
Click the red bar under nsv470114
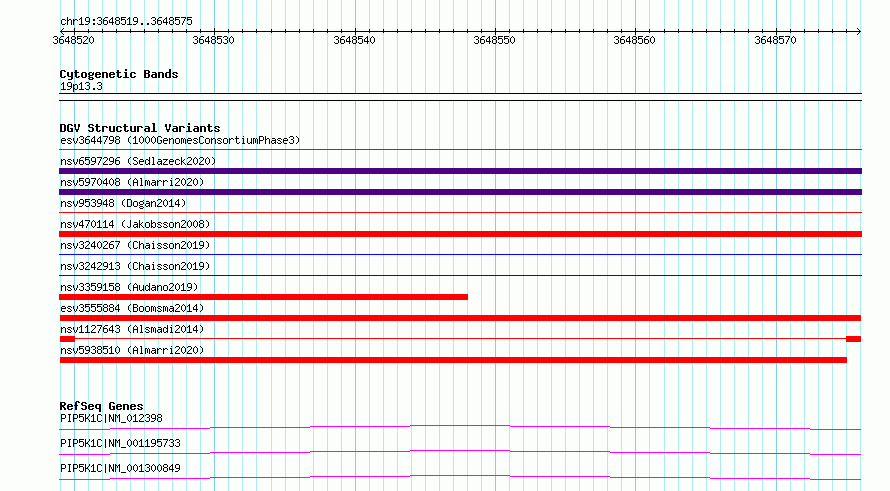460,234
